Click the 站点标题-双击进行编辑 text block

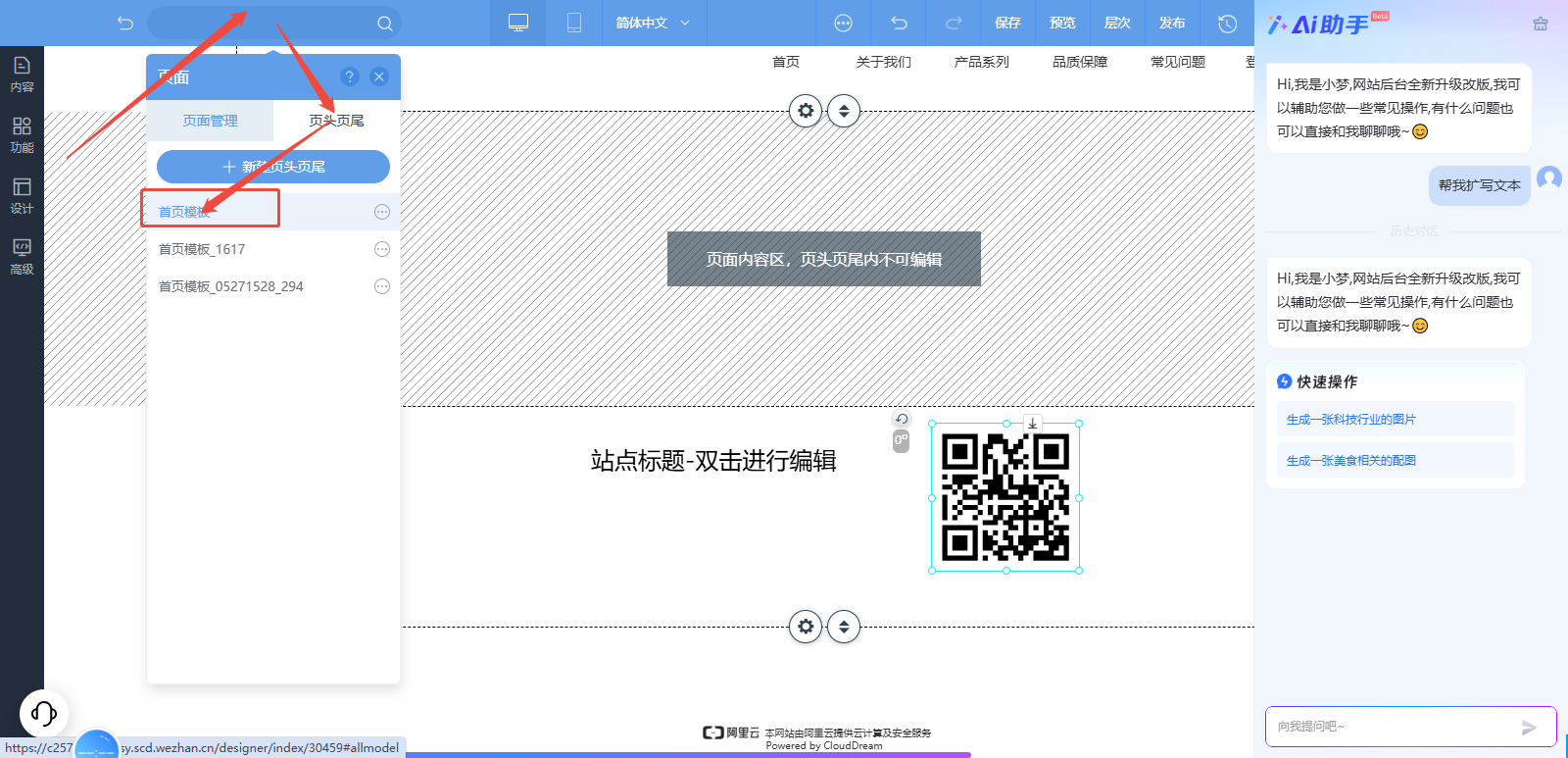pyautogui.click(x=713, y=461)
